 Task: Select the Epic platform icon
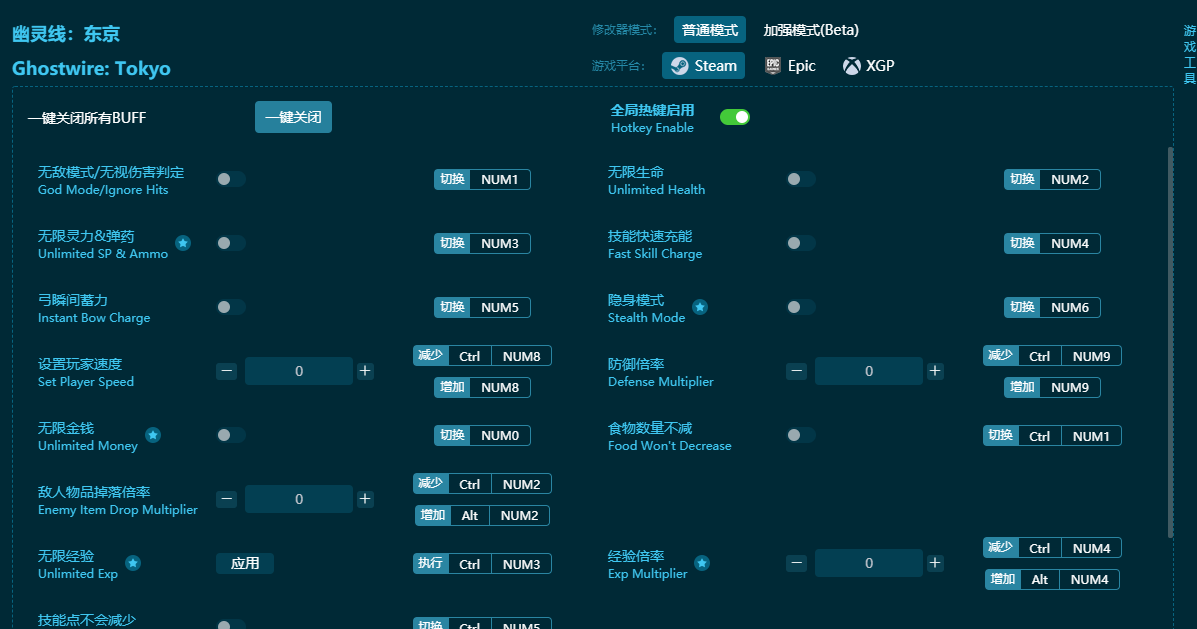pyautogui.click(x=773, y=66)
